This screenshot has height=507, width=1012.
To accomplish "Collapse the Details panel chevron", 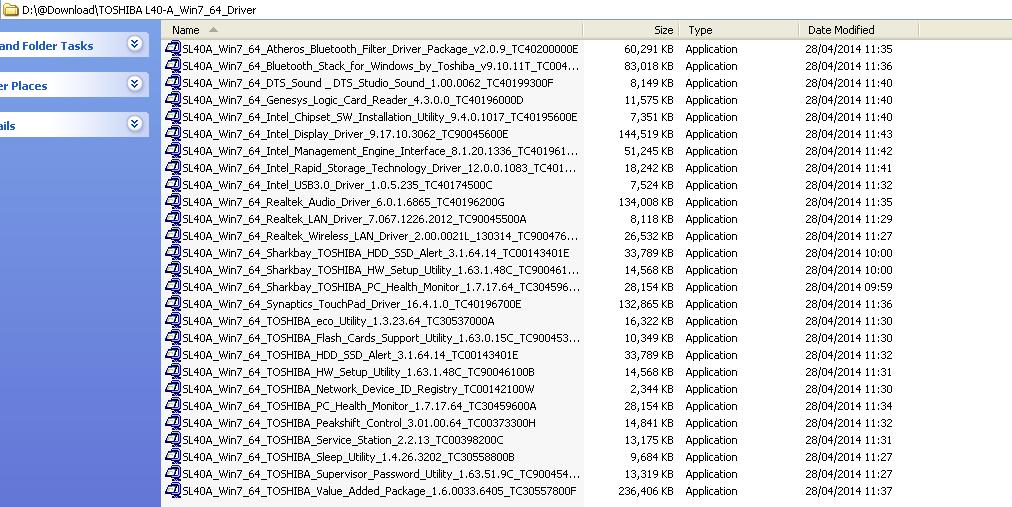I will [x=134, y=123].
